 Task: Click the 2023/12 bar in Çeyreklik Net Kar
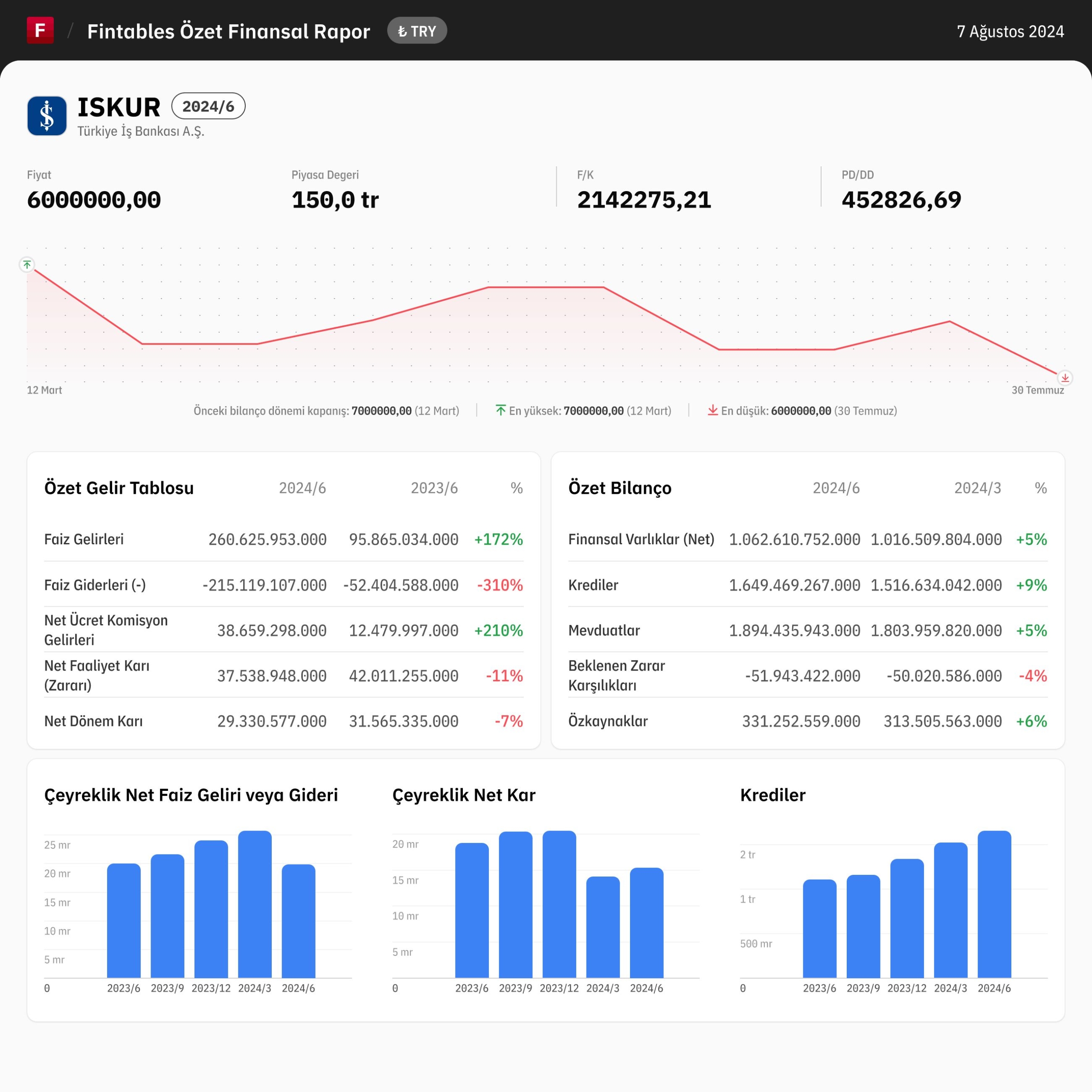(559, 904)
